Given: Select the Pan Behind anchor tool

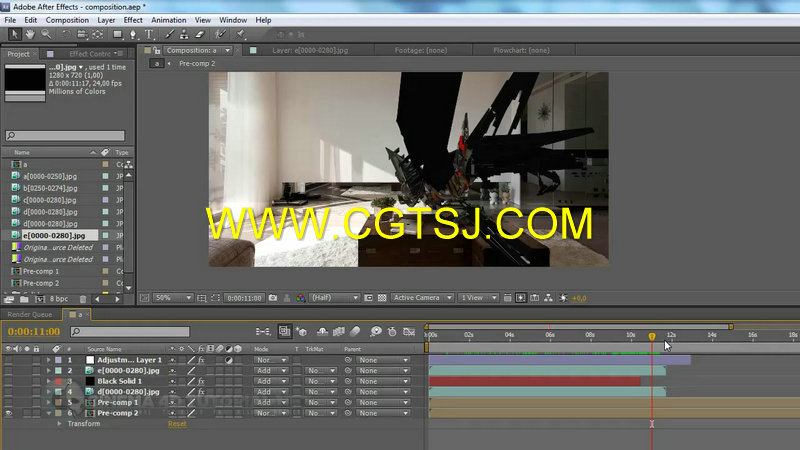Looking at the screenshot, I should coord(97,34).
